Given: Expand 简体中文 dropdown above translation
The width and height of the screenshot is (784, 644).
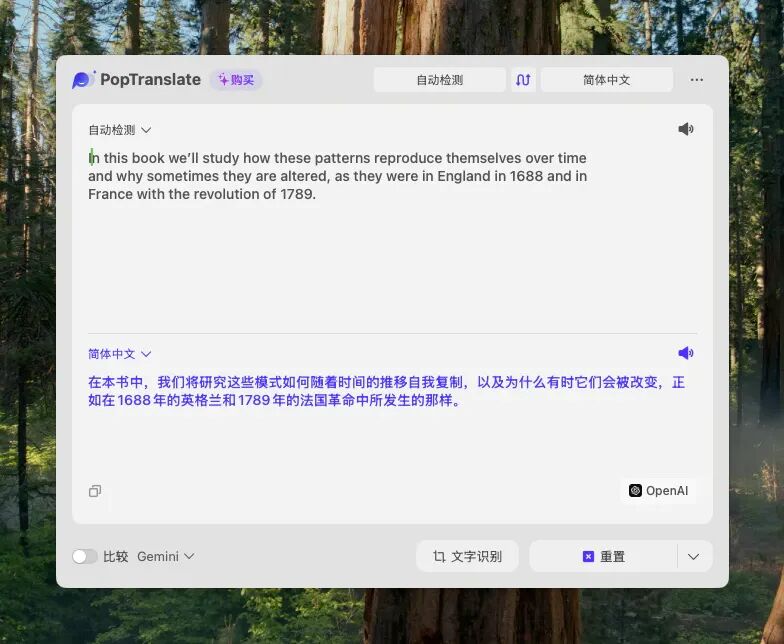Looking at the screenshot, I should (120, 354).
